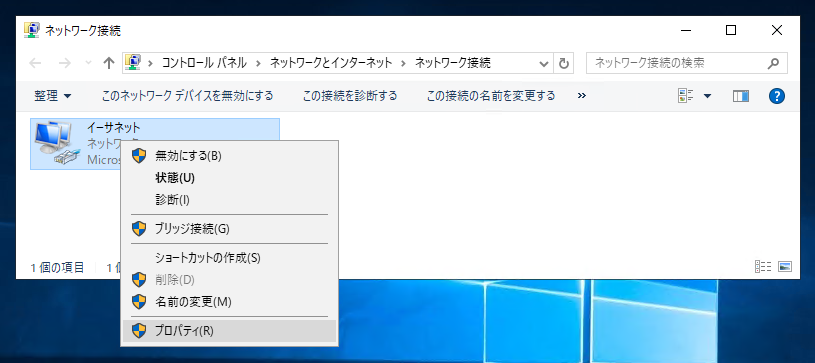
Task: Open 状態(U) from context menu
Action: pos(229,178)
